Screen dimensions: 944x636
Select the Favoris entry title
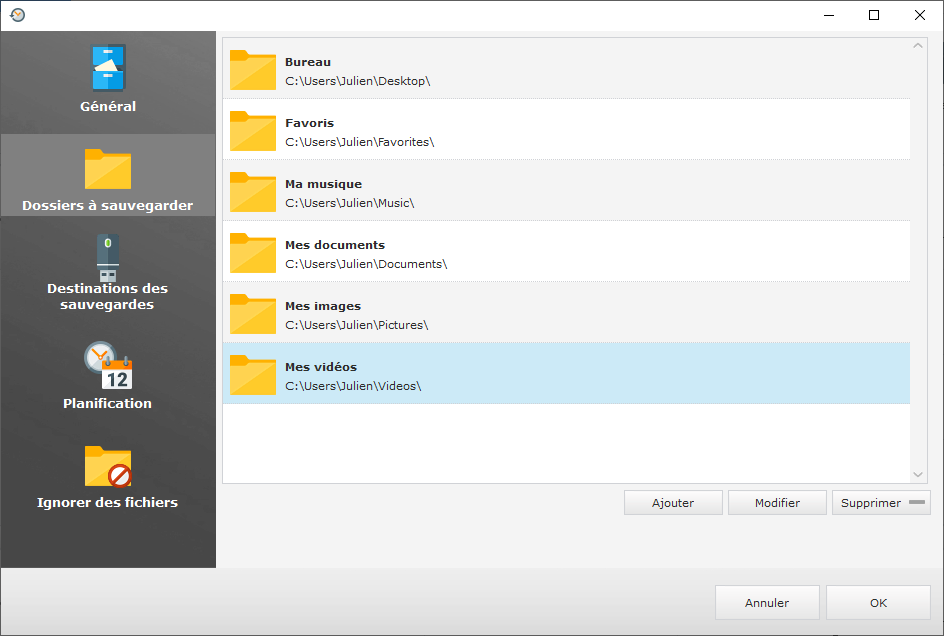[x=309, y=123]
